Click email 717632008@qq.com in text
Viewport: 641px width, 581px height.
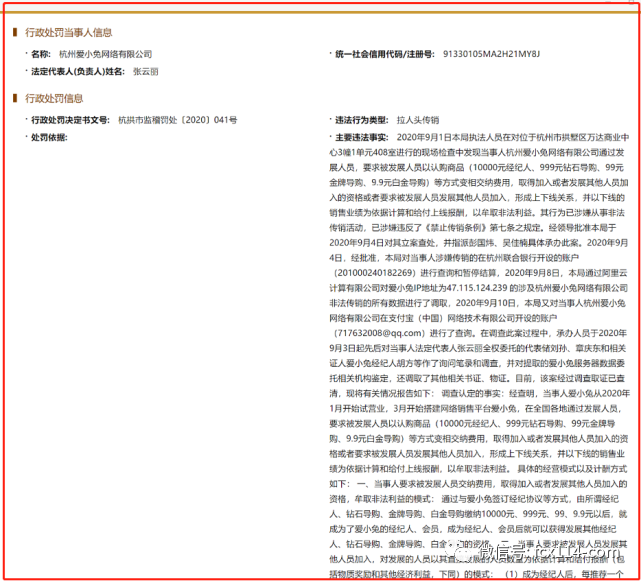click(x=380, y=333)
